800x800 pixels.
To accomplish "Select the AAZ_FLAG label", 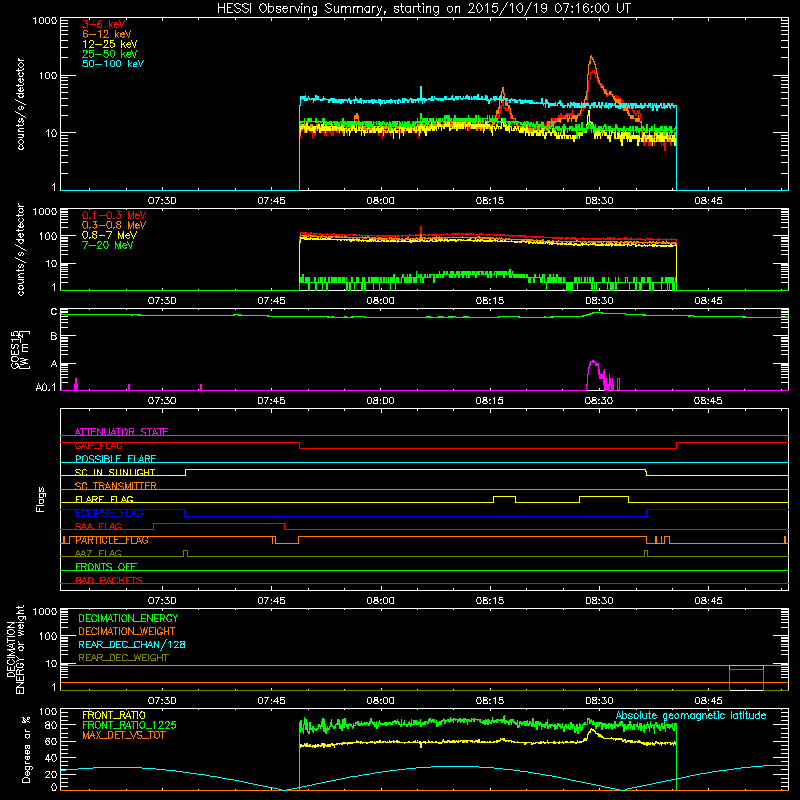I will tap(98, 553).
